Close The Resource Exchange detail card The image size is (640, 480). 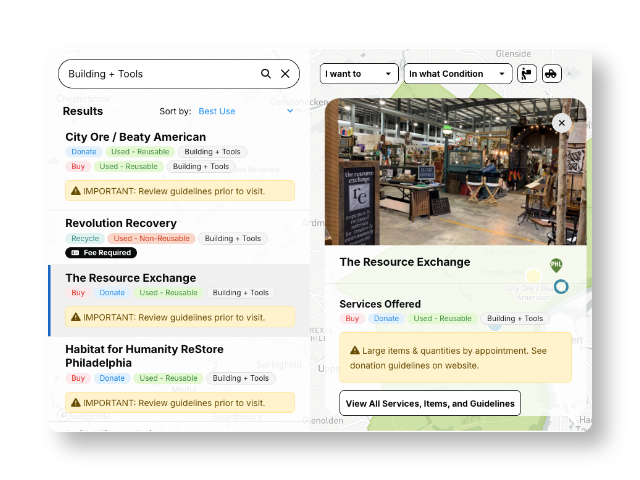pos(562,123)
